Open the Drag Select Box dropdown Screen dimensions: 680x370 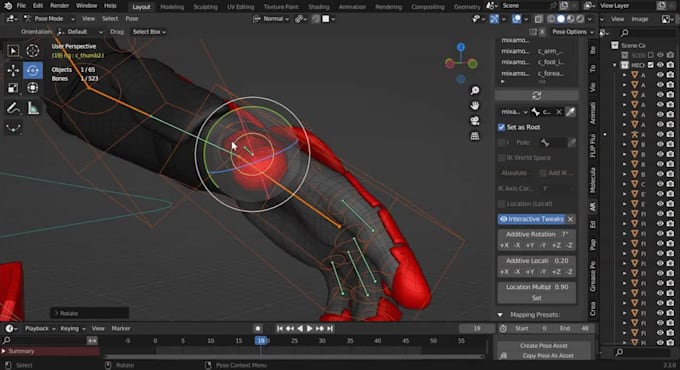pyautogui.click(x=149, y=32)
